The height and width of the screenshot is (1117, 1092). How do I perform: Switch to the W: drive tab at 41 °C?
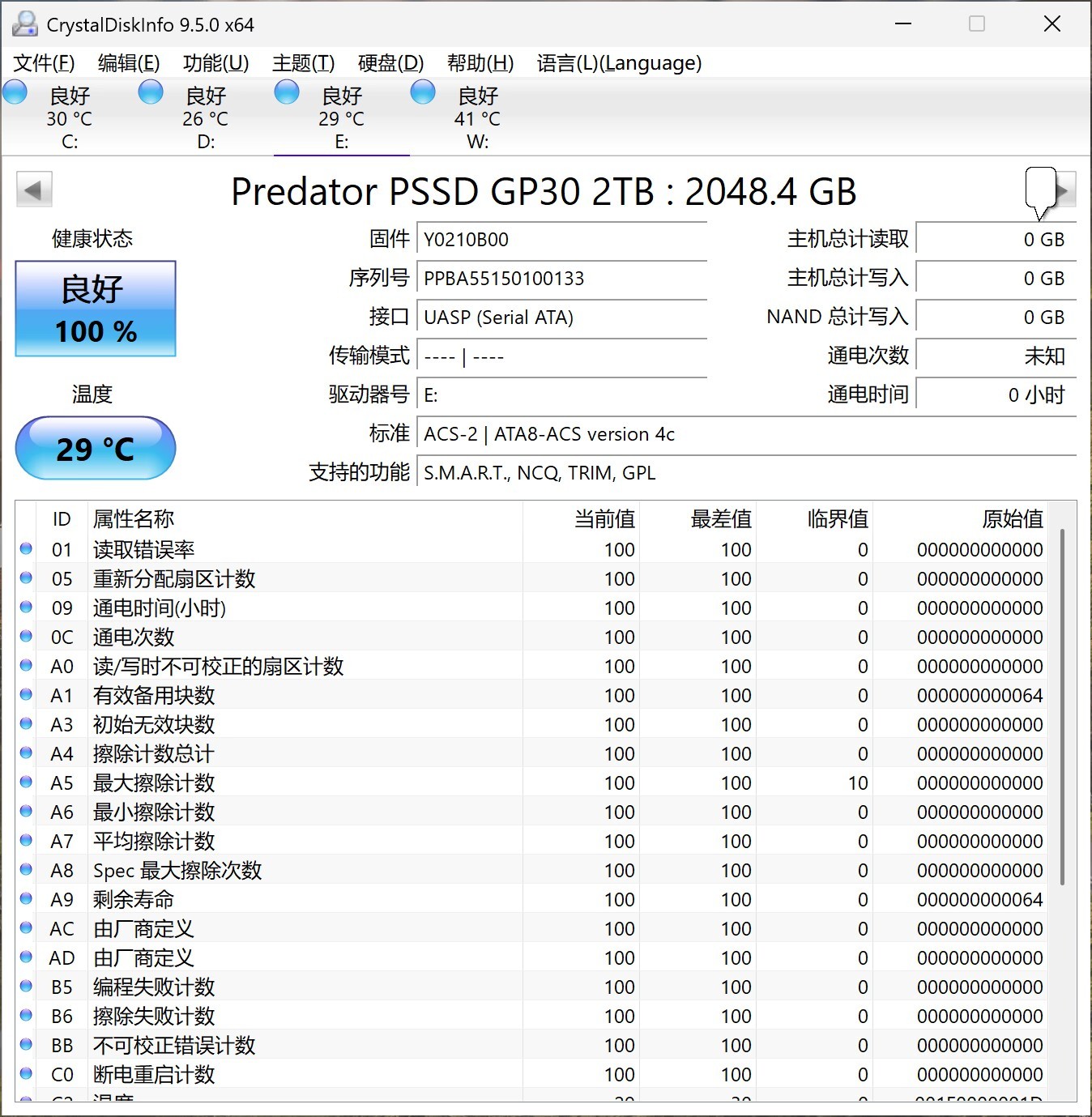tap(478, 117)
